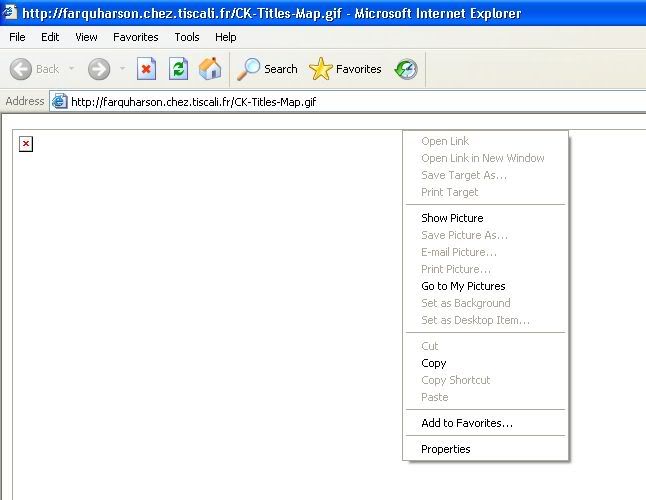Open the History clock icon
The width and height of the screenshot is (646, 500).
(406, 69)
